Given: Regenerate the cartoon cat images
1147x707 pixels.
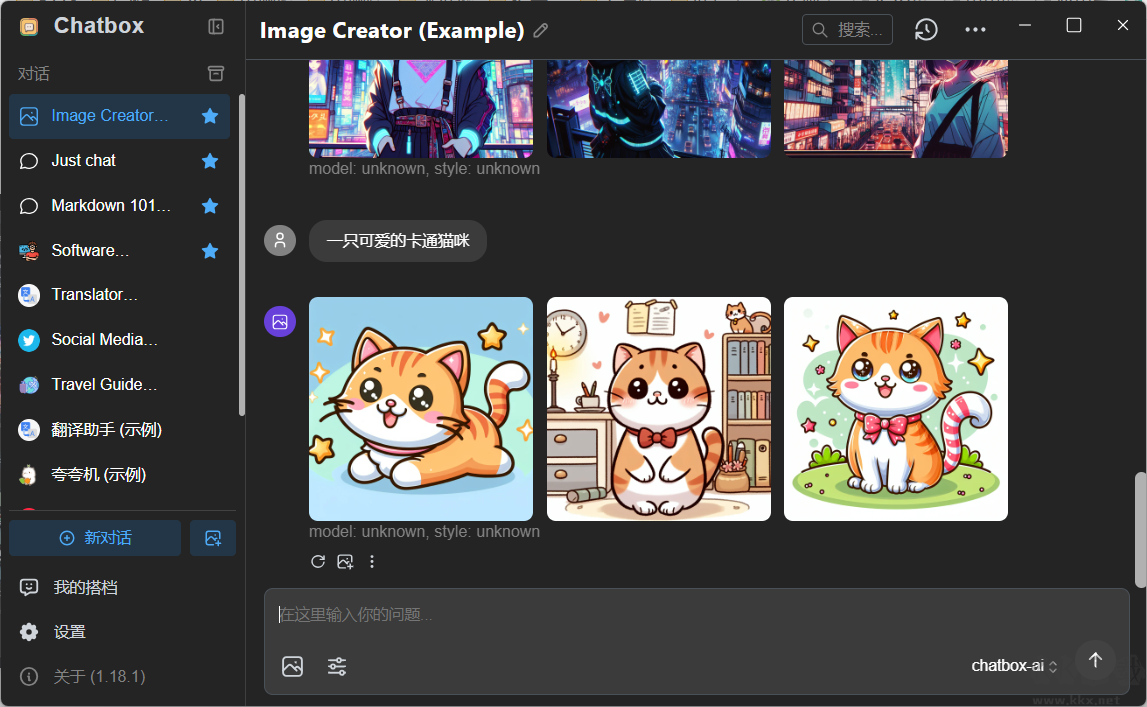Looking at the screenshot, I should tap(318, 561).
